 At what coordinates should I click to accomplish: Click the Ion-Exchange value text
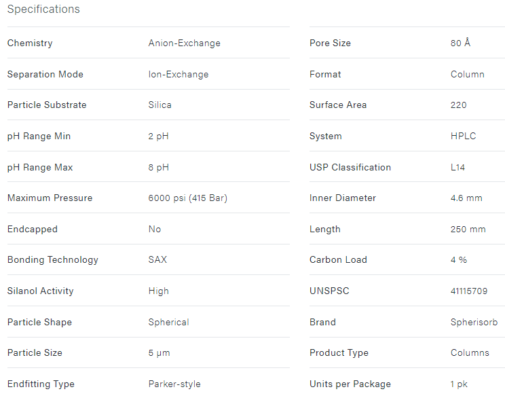(178, 74)
